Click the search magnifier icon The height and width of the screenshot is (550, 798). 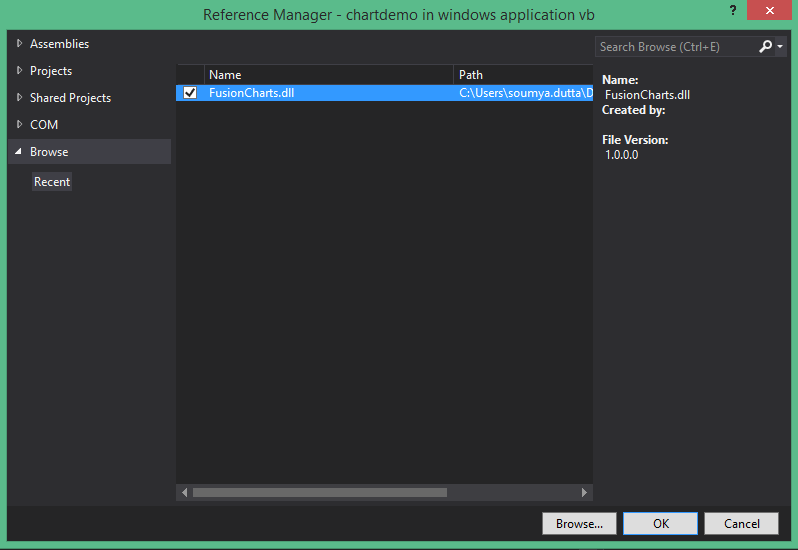click(766, 47)
